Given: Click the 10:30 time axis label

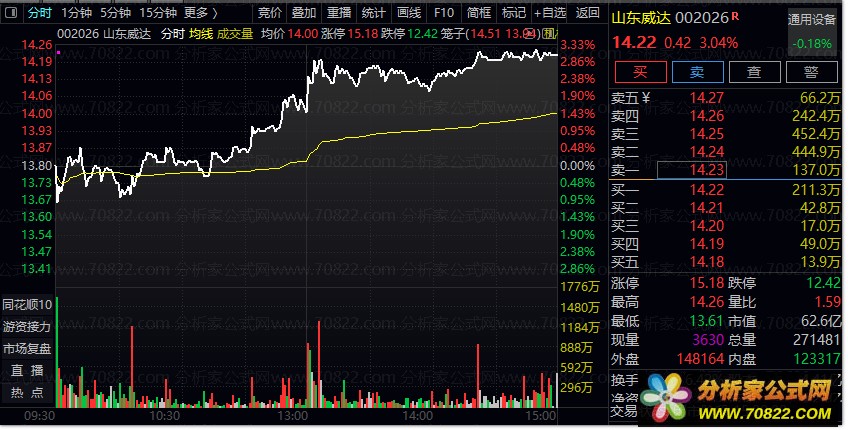Looking at the screenshot, I should coord(164,416).
